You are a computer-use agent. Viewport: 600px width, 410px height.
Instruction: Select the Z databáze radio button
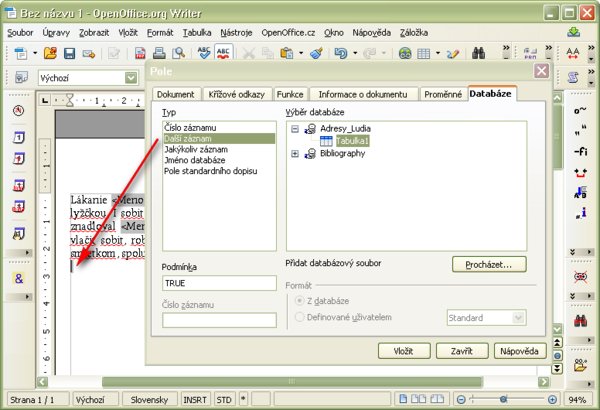tap(300, 301)
